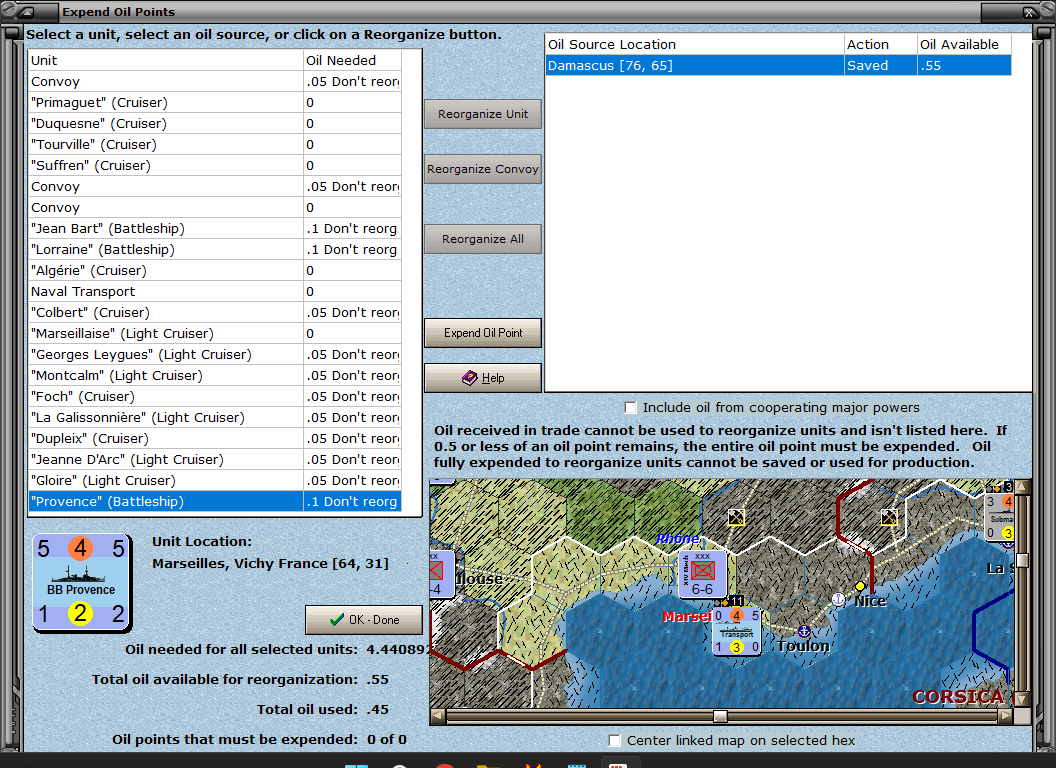Select the "La Galissonnière" (Light Cruiser) row

(215, 417)
